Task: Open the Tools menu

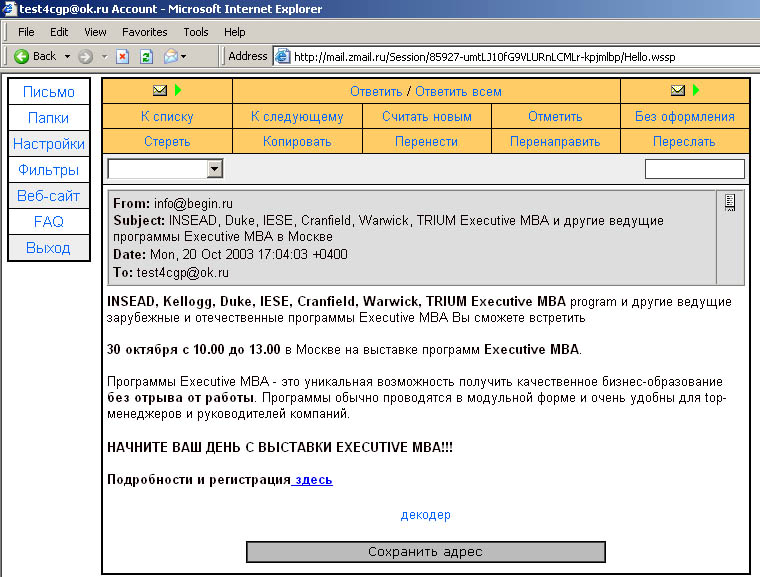Action: (196, 32)
